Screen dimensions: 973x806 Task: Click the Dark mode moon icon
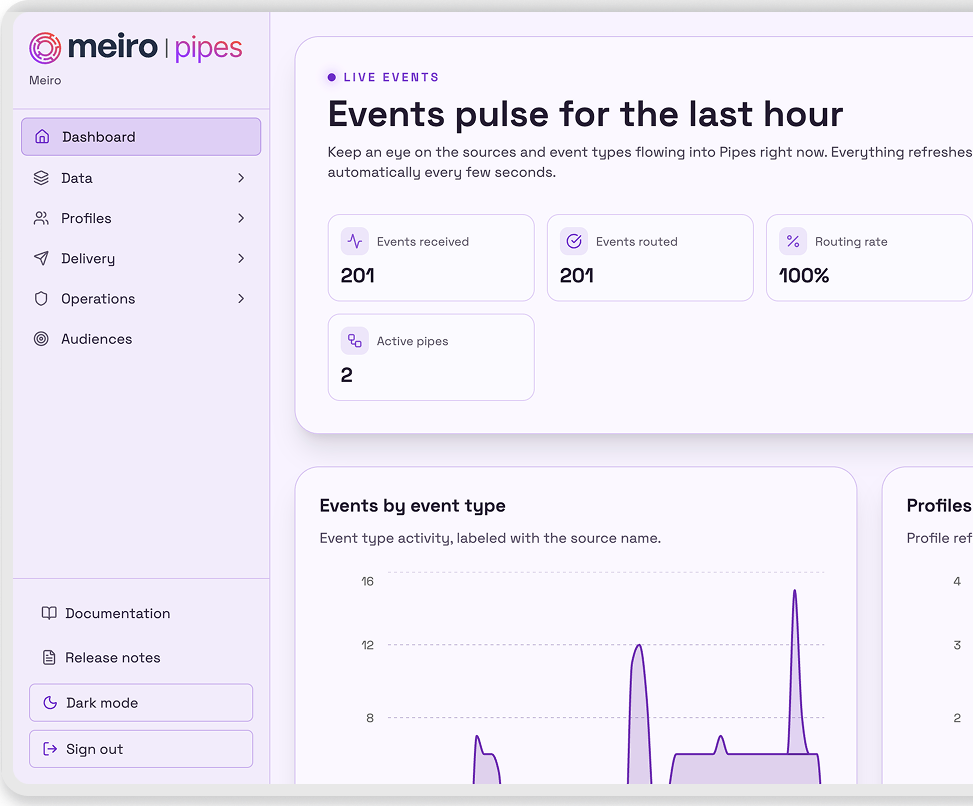[x=50, y=702]
